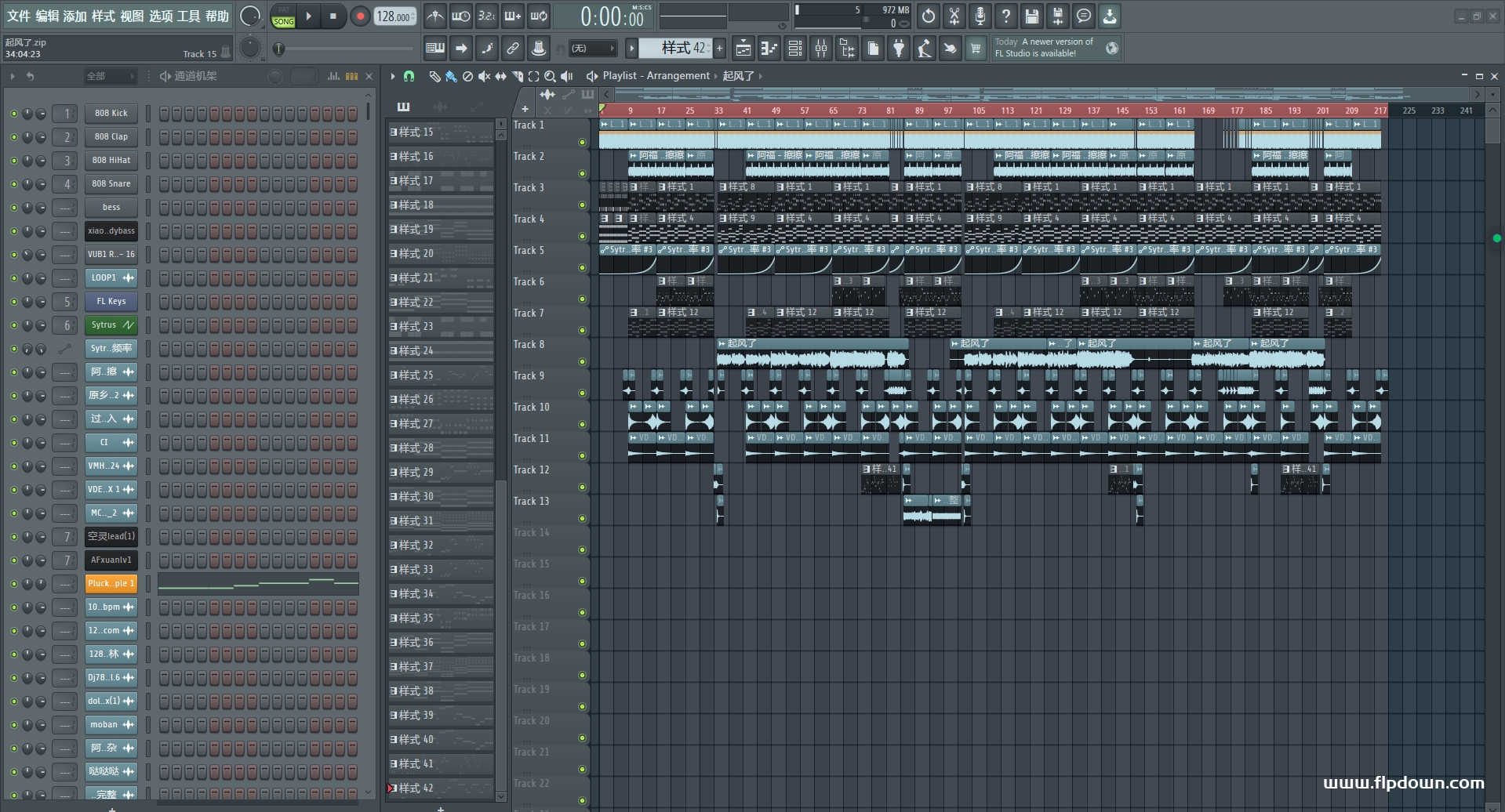This screenshot has width=1505, height=812.
Task: Open the 视图 menu
Action: click(x=132, y=16)
